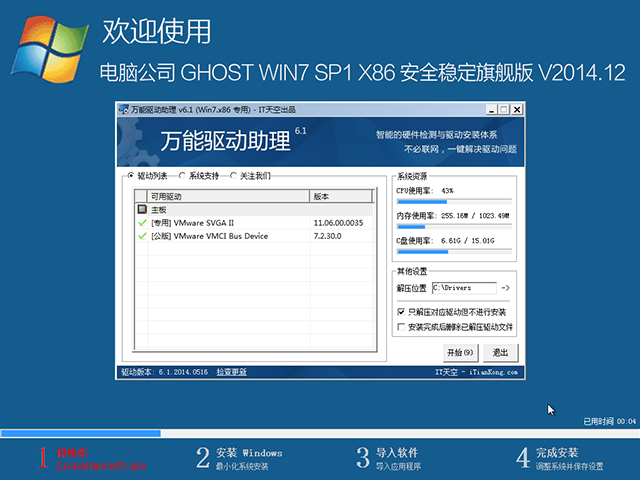Select the VMware SVGA II driver row

click(254, 223)
